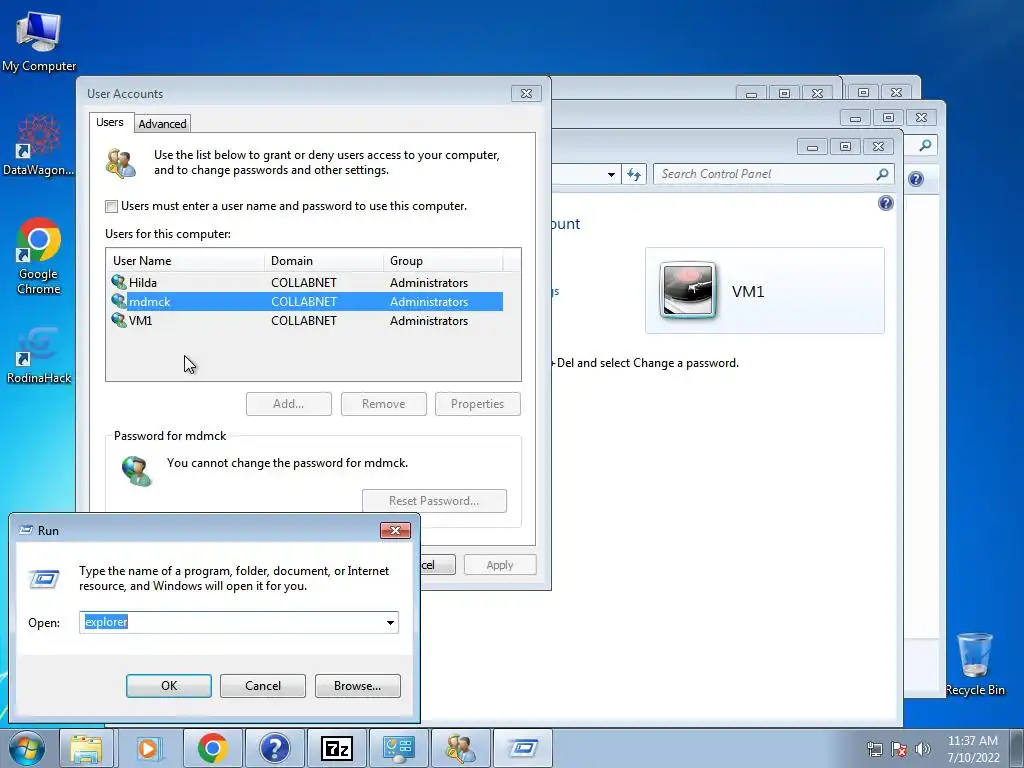Click the VM1 account picture
This screenshot has height=768, width=1024.
click(x=688, y=290)
